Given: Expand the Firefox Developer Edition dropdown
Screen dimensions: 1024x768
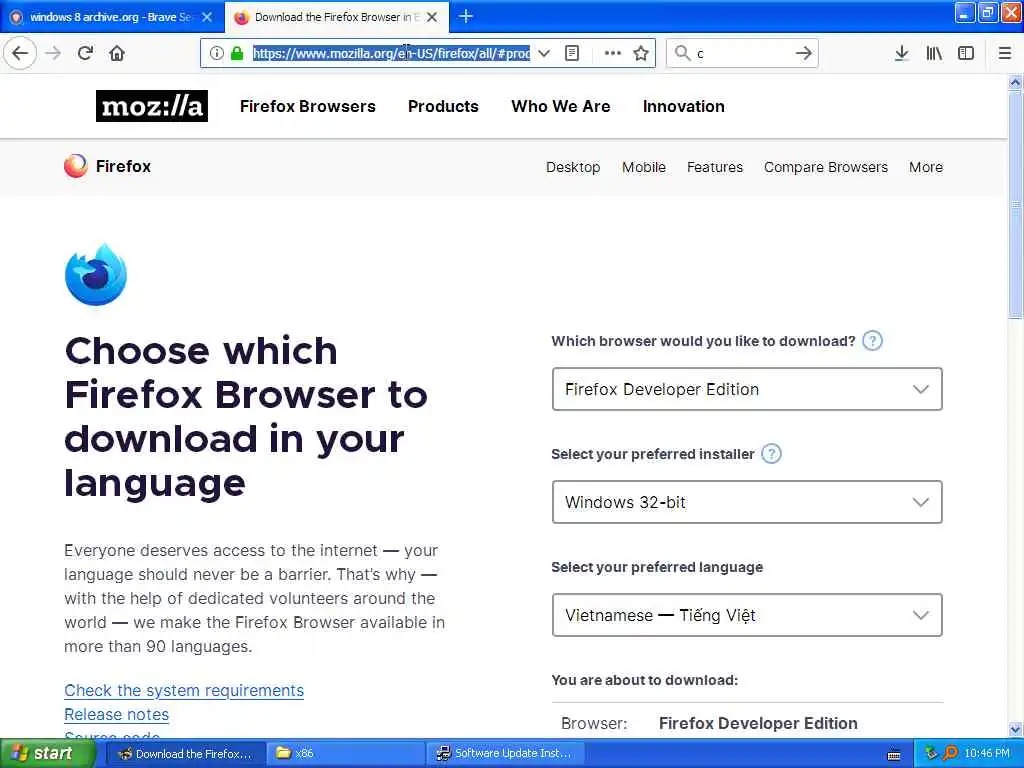Looking at the screenshot, I should pyautogui.click(x=746, y=389).
